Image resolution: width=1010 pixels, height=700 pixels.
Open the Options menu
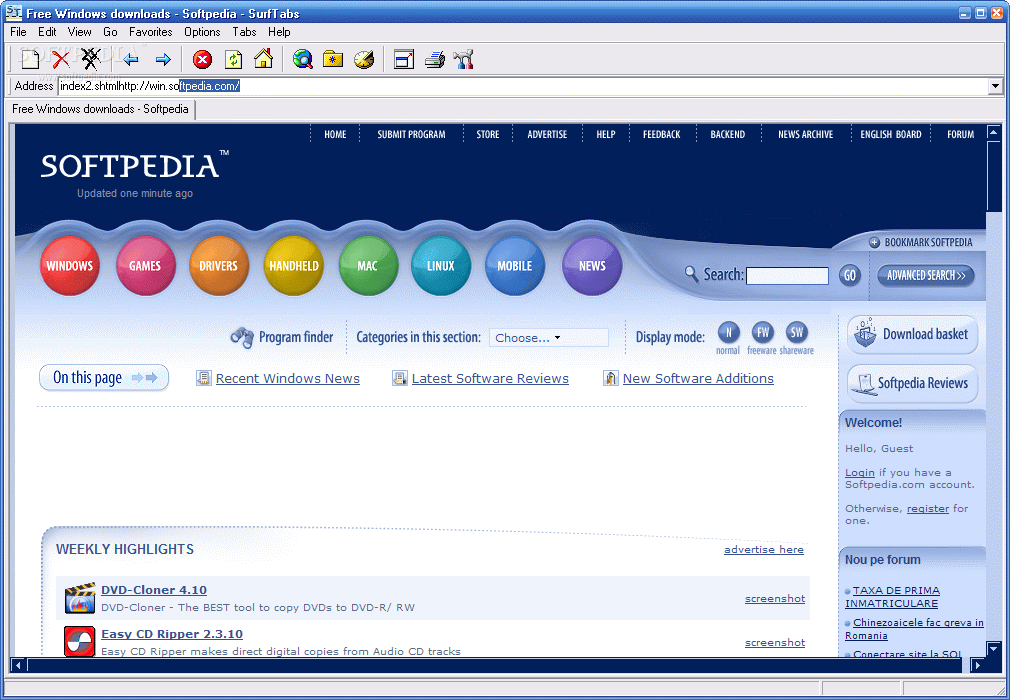coord(202,32)
